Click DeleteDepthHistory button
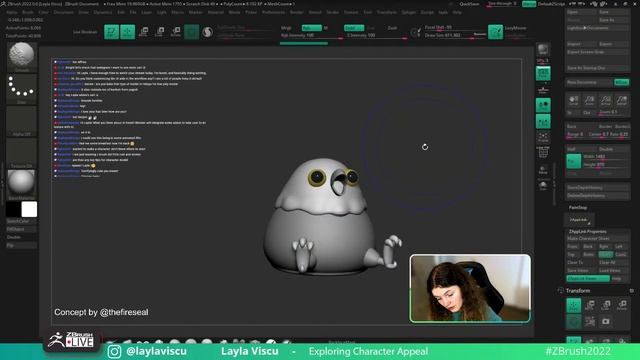Screen dimensions: 640x360 pos(597,196)
